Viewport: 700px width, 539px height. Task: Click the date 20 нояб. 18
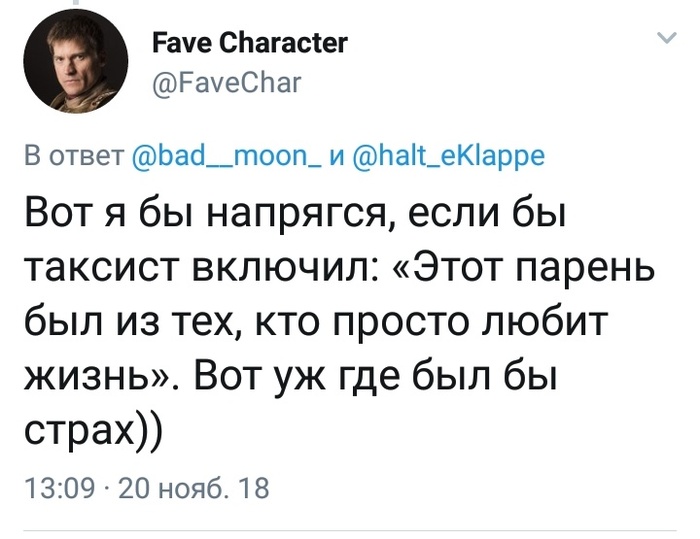(194, 489)
